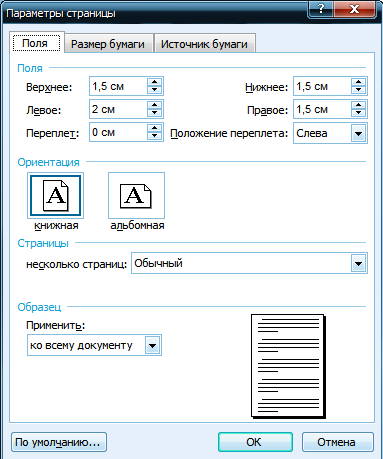Decrease the Верхнее margin with down arrow
The width and height of the screenshot is (383, 459).
154,90
